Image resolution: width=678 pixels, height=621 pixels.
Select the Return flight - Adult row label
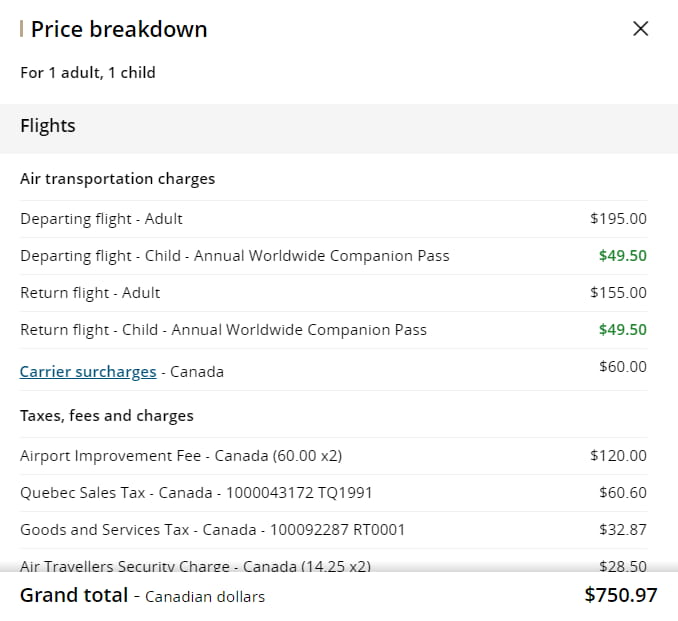tap(90, 293)
